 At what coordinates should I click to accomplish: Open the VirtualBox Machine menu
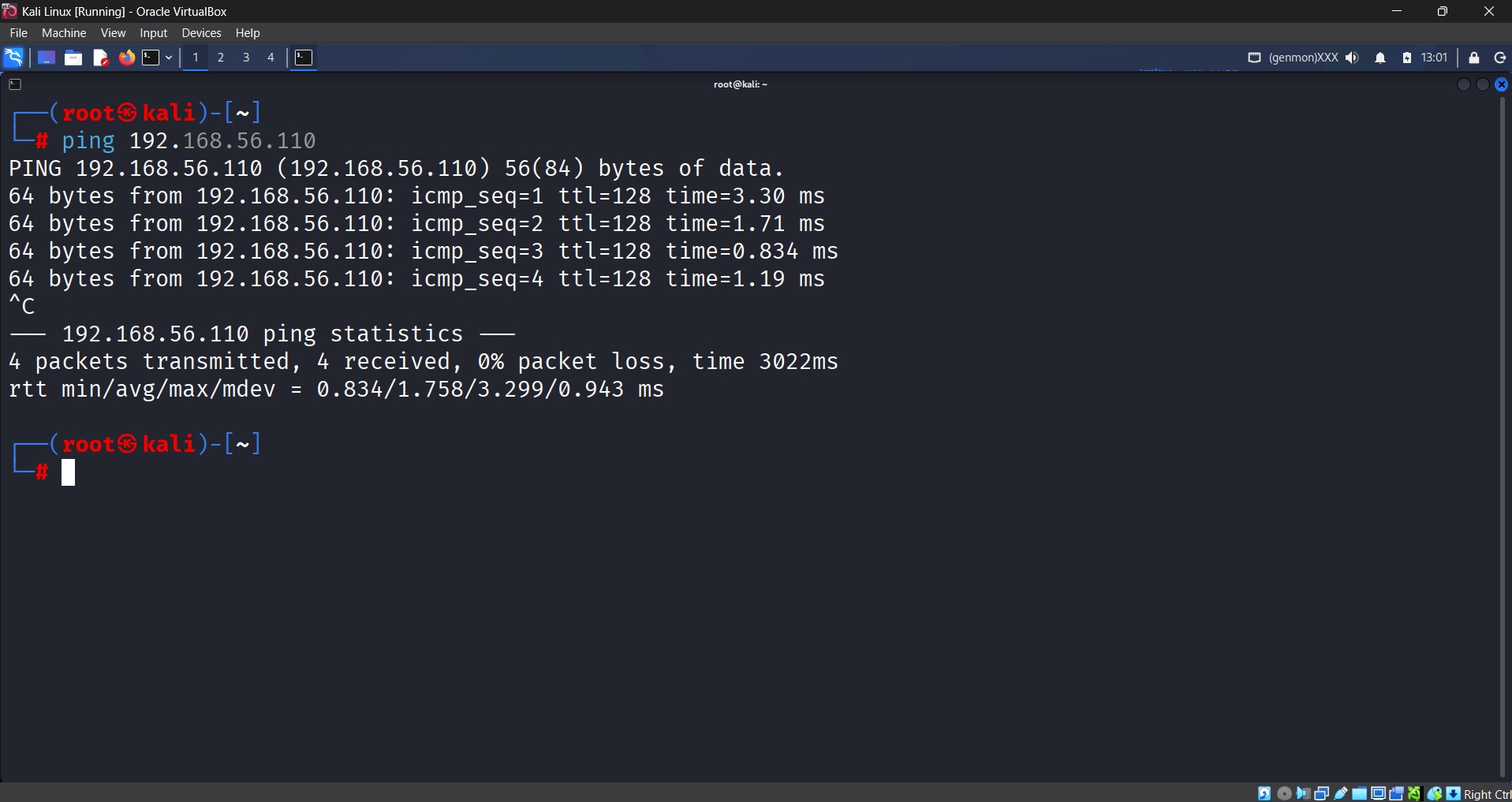(64, 33)
